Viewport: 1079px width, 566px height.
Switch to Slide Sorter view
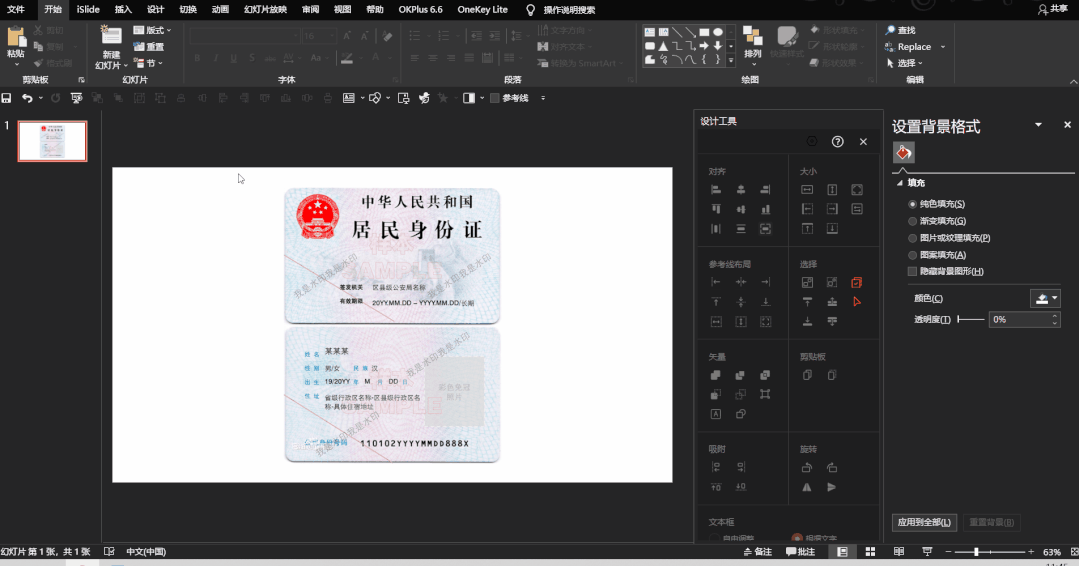(x=870, y=552)
